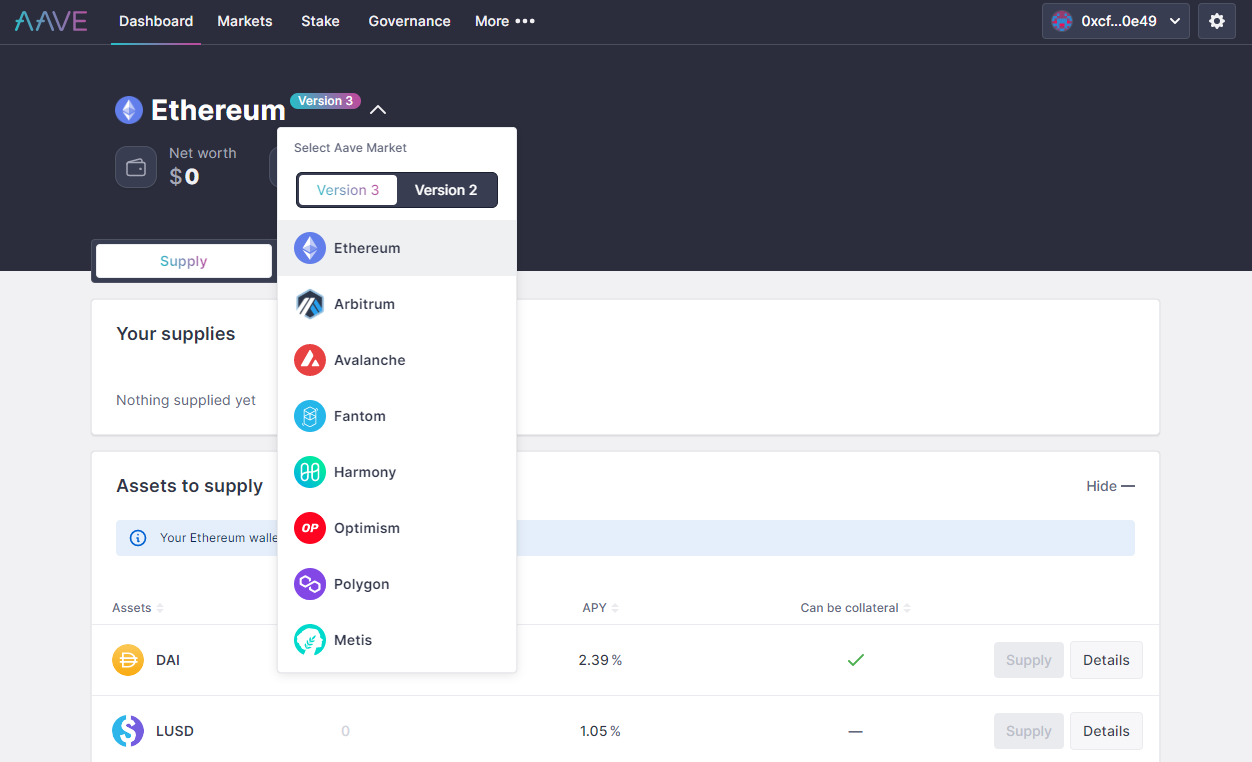Click the 'Nothing supplied yet' text

(x=186, y=400)
